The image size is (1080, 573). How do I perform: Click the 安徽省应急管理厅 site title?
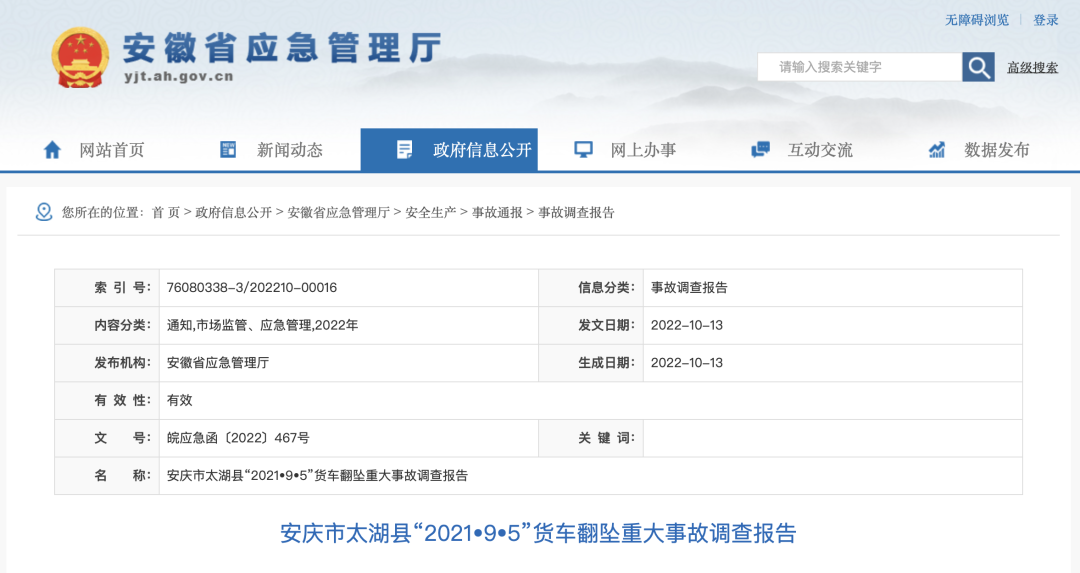click(x=282, y=48)
